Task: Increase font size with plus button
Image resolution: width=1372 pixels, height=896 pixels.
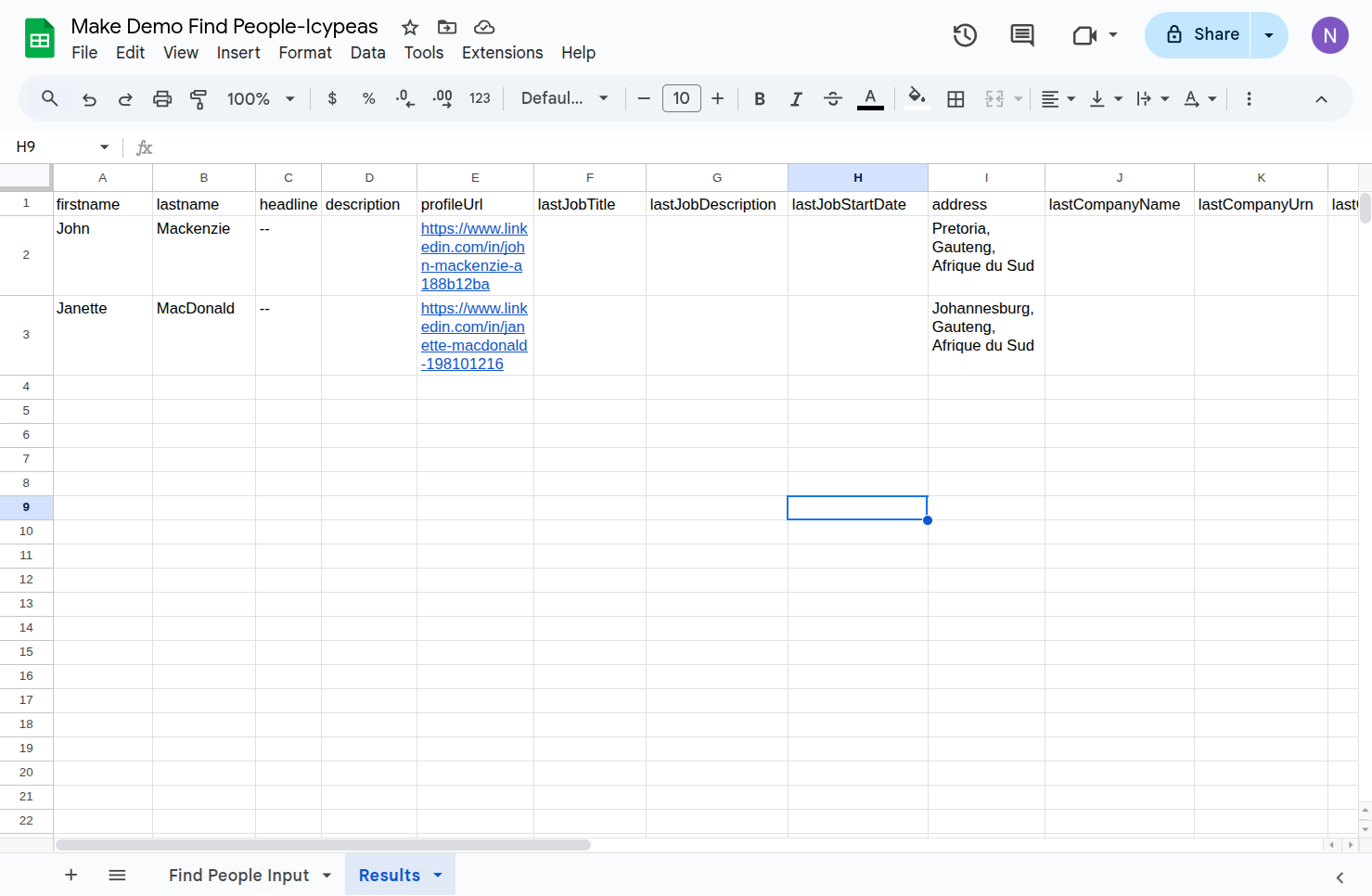Action: pos(717,98)
